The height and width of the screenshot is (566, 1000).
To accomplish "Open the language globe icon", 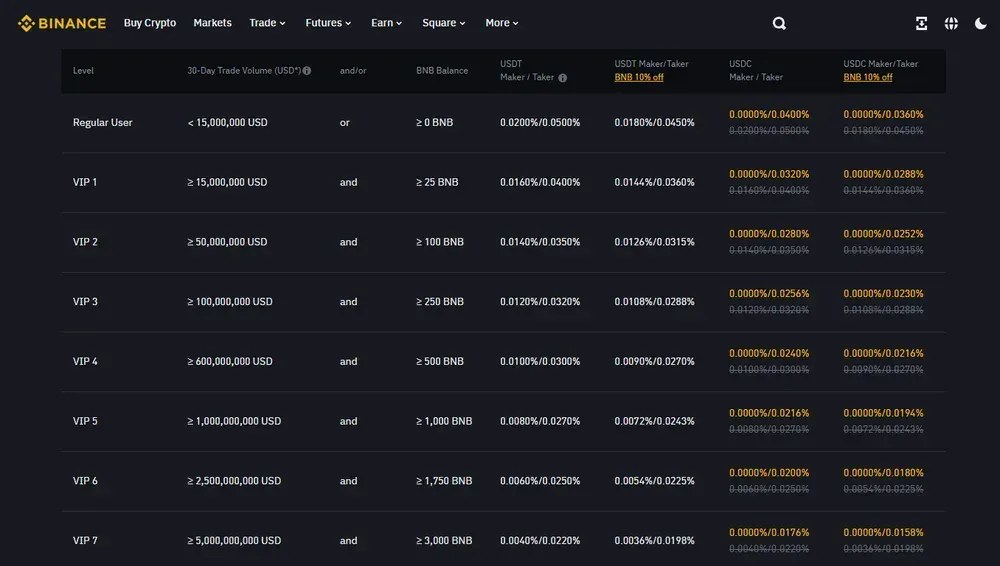I will click(x=951, y=23).
